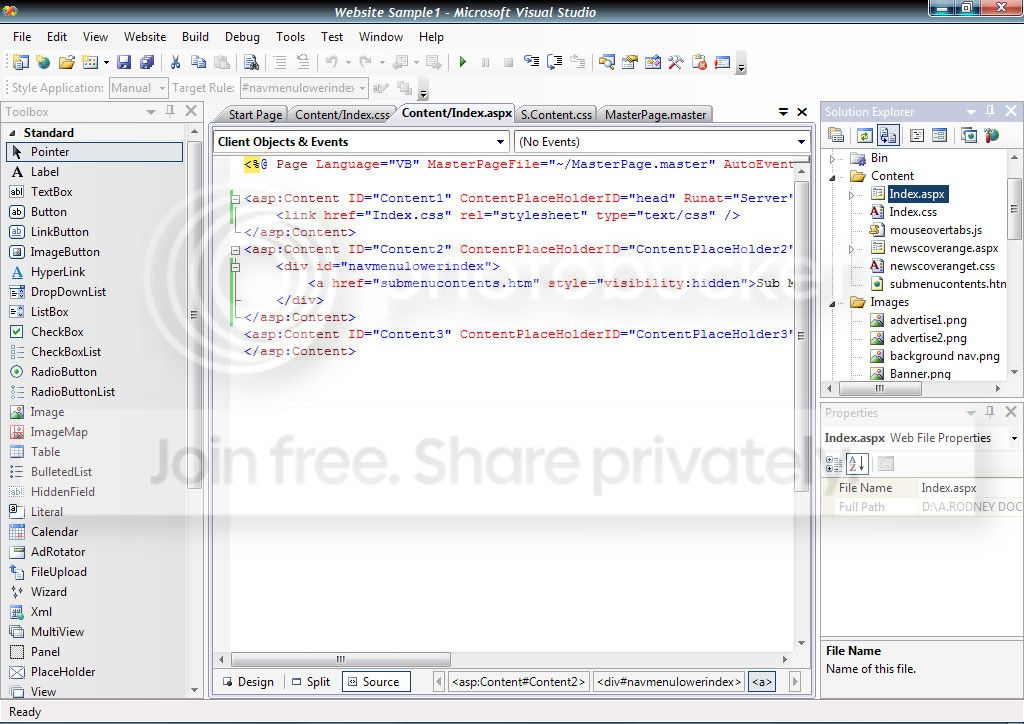The width and height of the screenshot is (1024, 724).
Task: Click Nest Related Files icon in Solution Explorer
Action: click(888, 135)
